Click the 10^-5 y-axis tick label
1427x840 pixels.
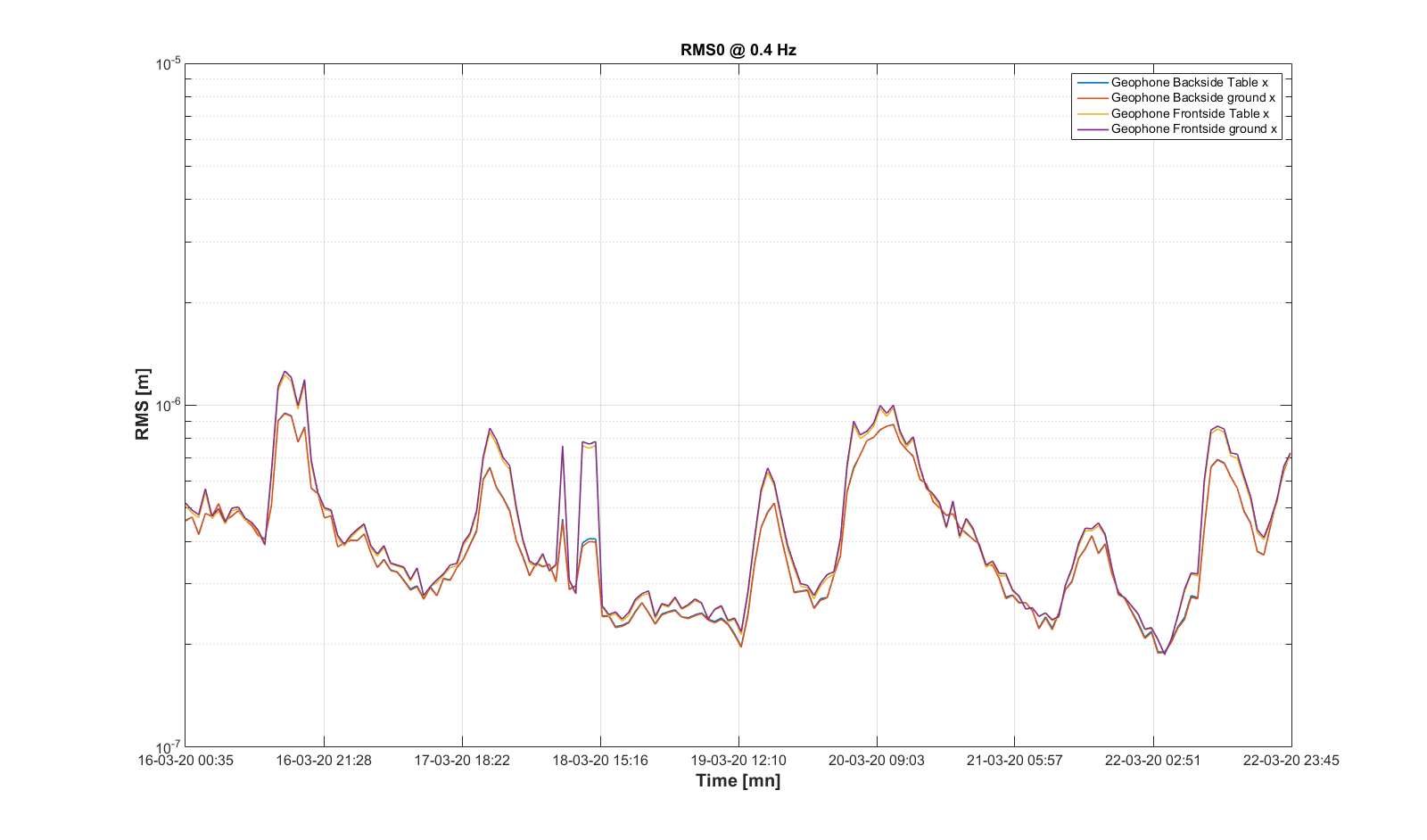tap(168, 63)
